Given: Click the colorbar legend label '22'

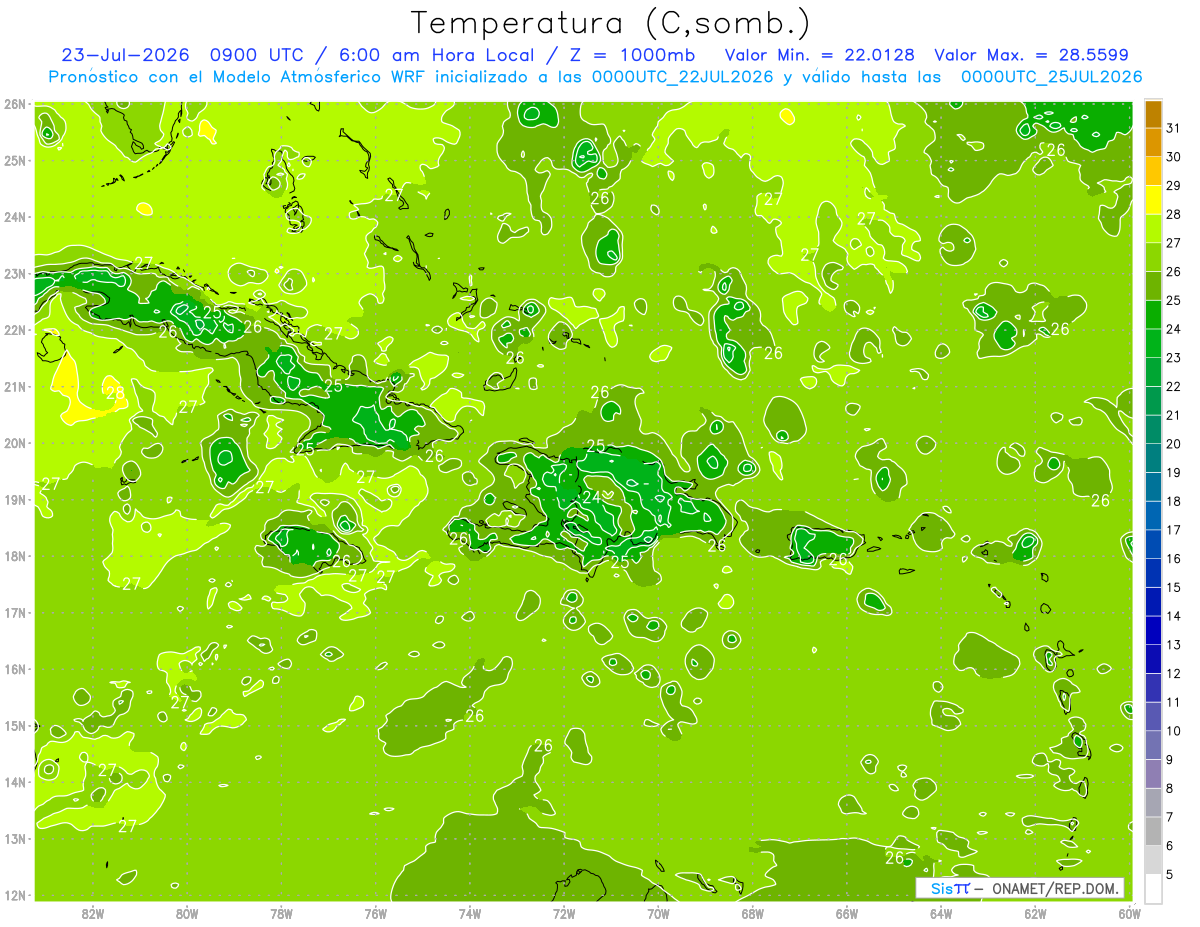Looking at the screenshot, I should click(1174, 387).
